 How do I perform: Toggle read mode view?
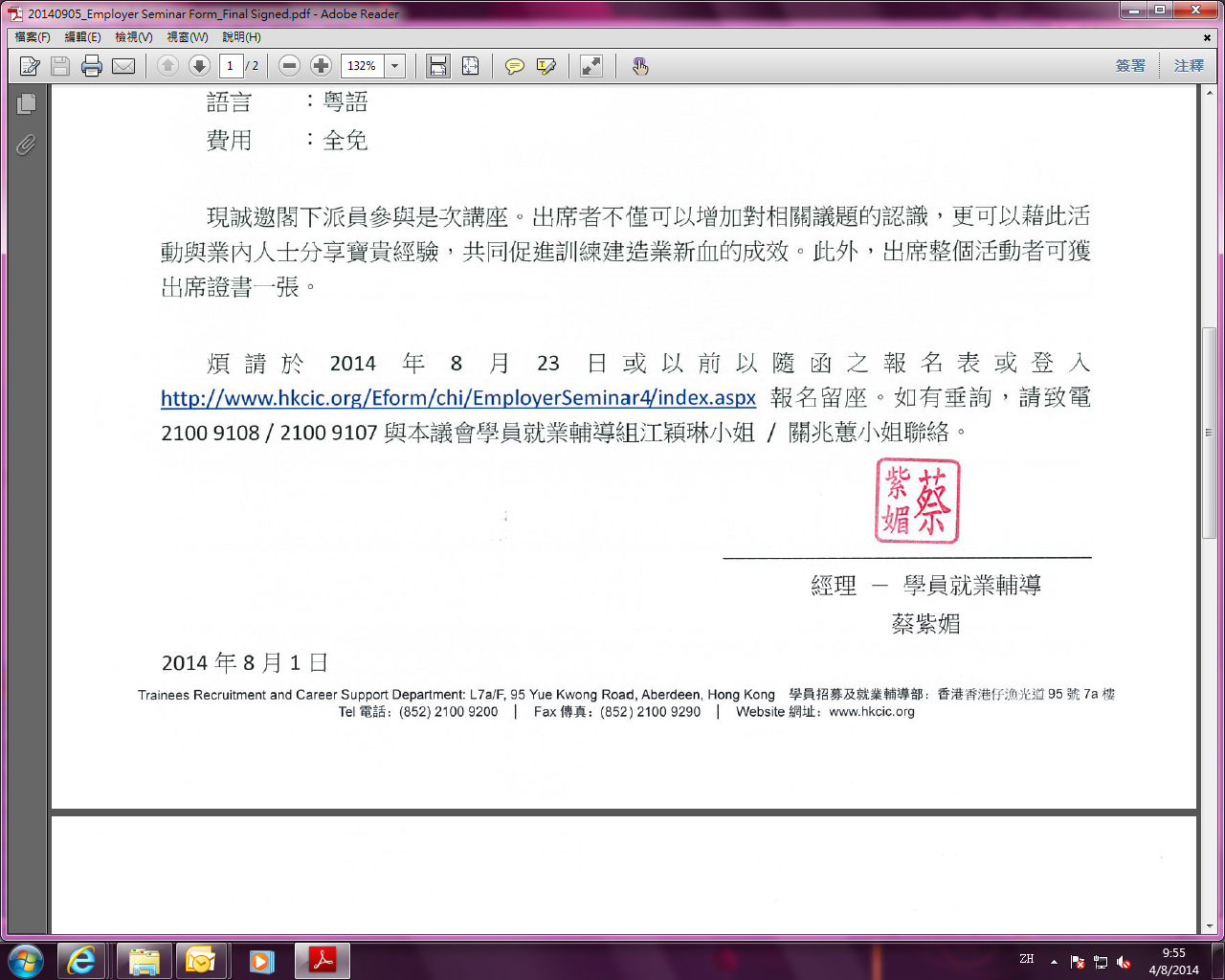point(591,66)
